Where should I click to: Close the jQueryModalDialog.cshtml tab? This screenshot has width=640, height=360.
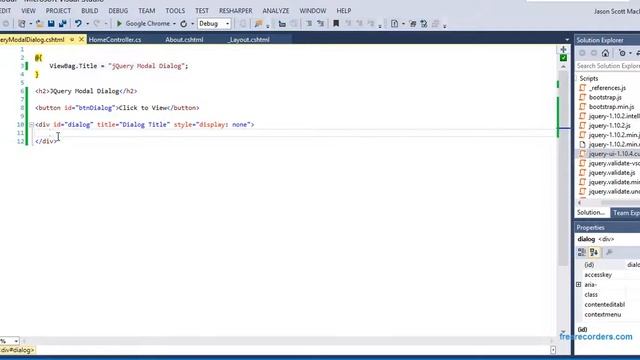81,40
